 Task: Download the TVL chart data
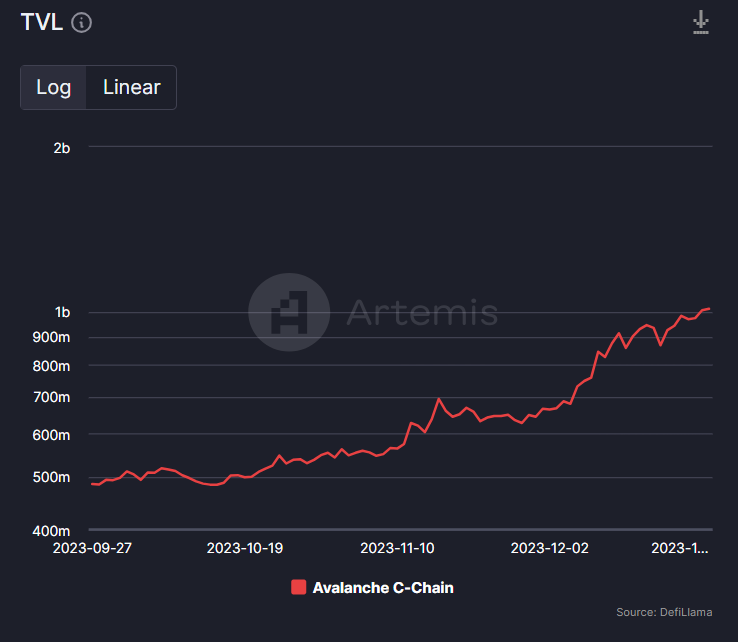701,22
